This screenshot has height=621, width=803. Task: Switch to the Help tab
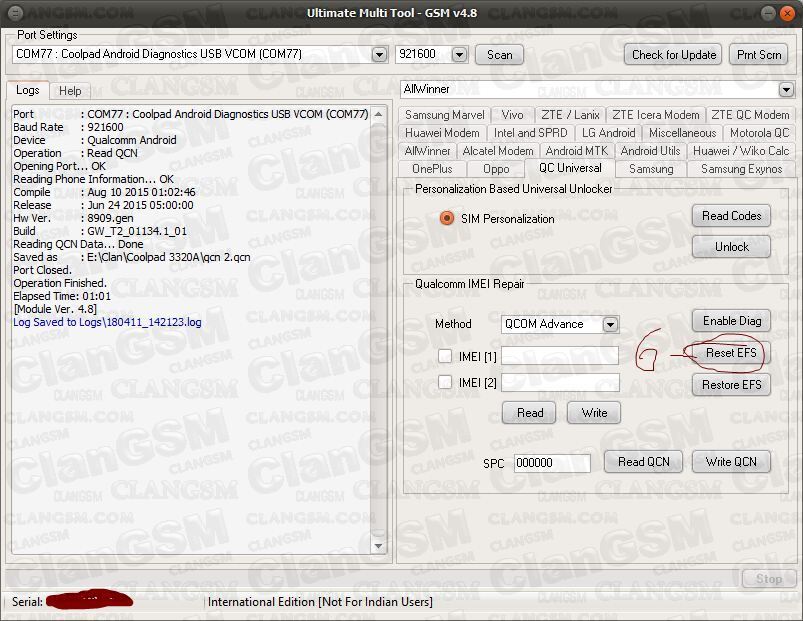(70, 91)
